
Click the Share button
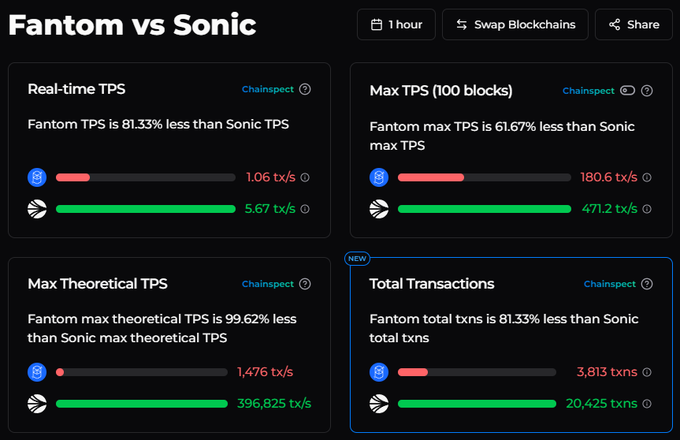click(634, 25)
